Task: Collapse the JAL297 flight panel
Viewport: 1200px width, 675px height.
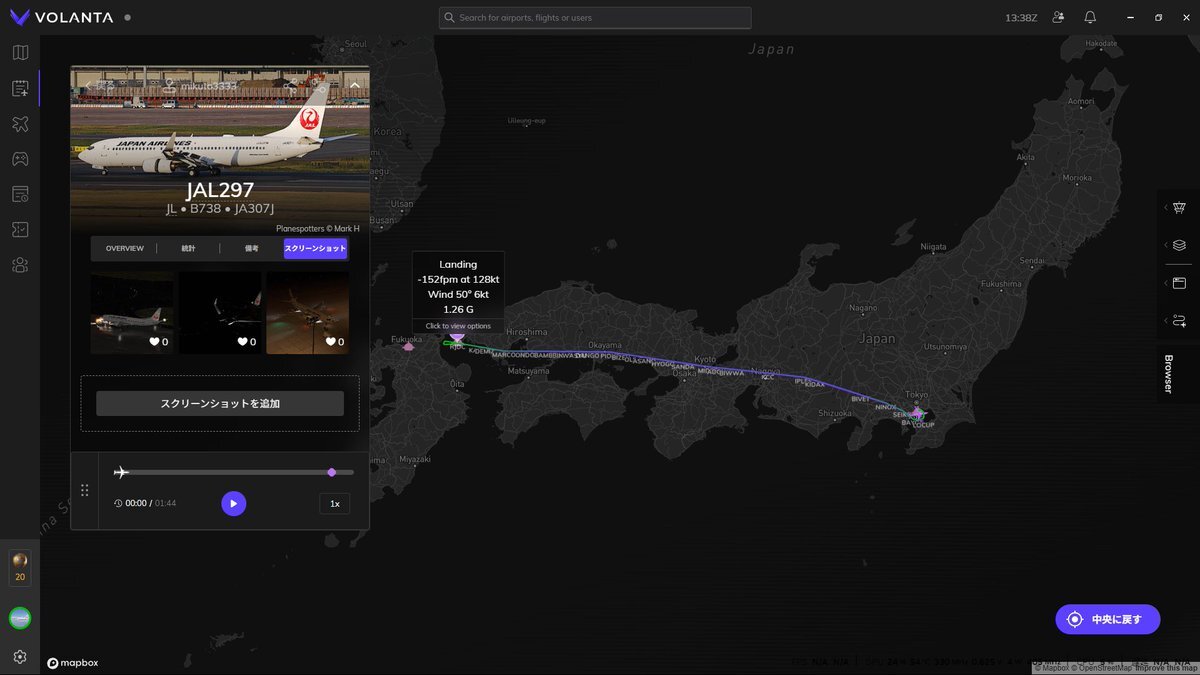Action: tap(354, 85)
